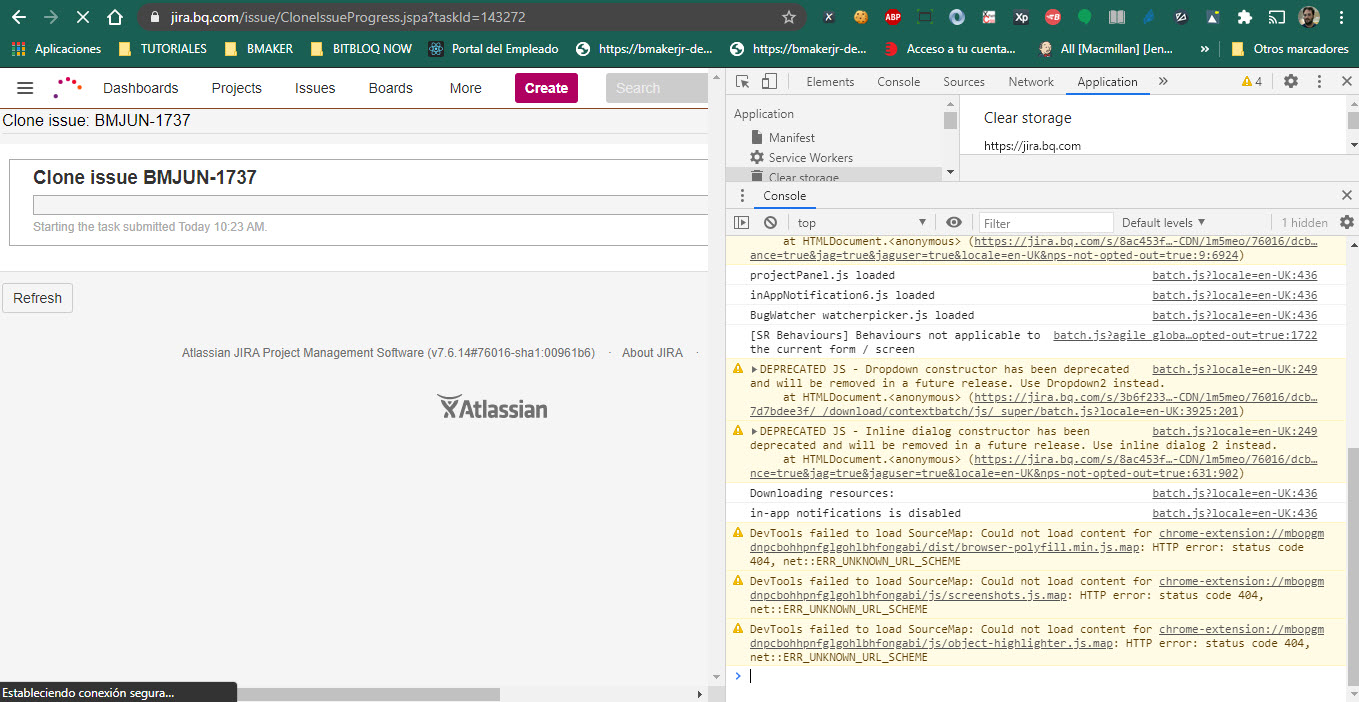
Task: Open the DevTools customize three-dot menu
Action: 1319,82
